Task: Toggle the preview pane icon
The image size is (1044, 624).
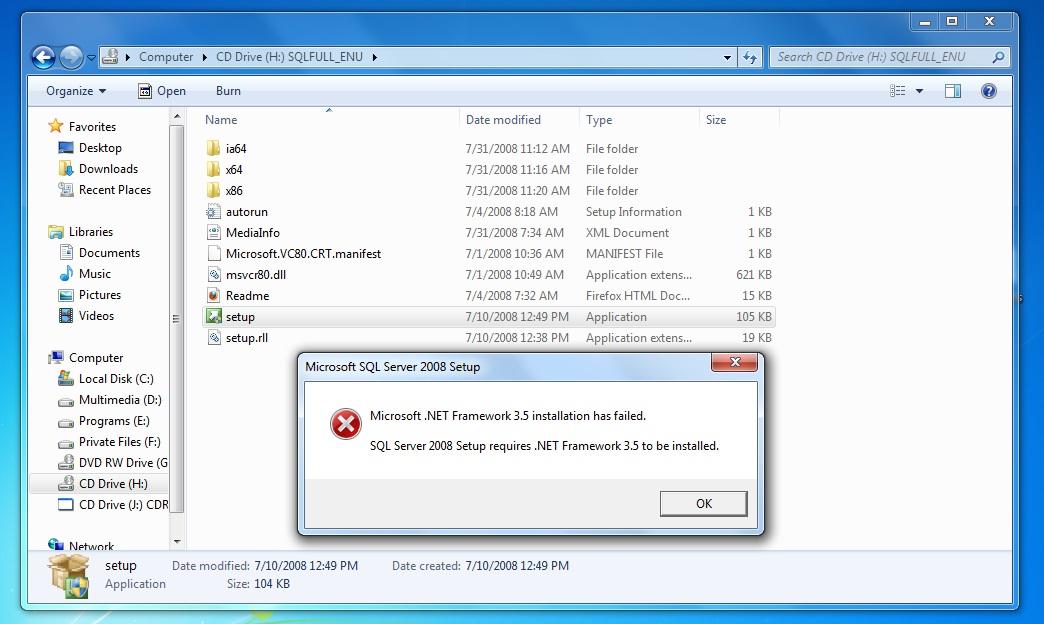Action: click(x=953, y=91)
